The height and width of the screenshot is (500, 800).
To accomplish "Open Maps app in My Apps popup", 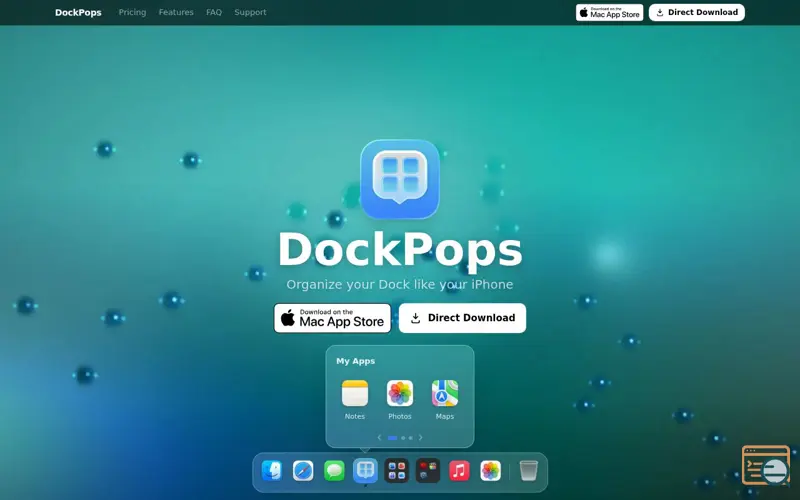I will 444,393.
